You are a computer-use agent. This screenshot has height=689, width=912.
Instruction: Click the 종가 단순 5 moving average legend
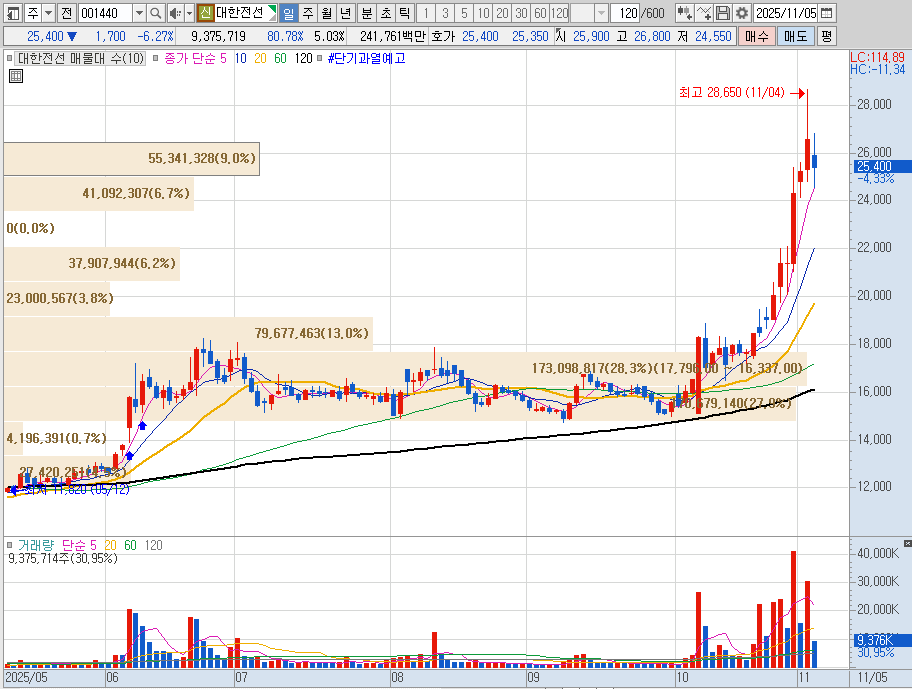coord(195,59)
